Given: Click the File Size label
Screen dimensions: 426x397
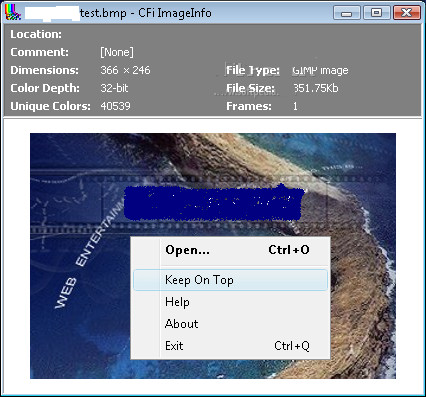Looking at the screenshot, I should pos(250,88).
